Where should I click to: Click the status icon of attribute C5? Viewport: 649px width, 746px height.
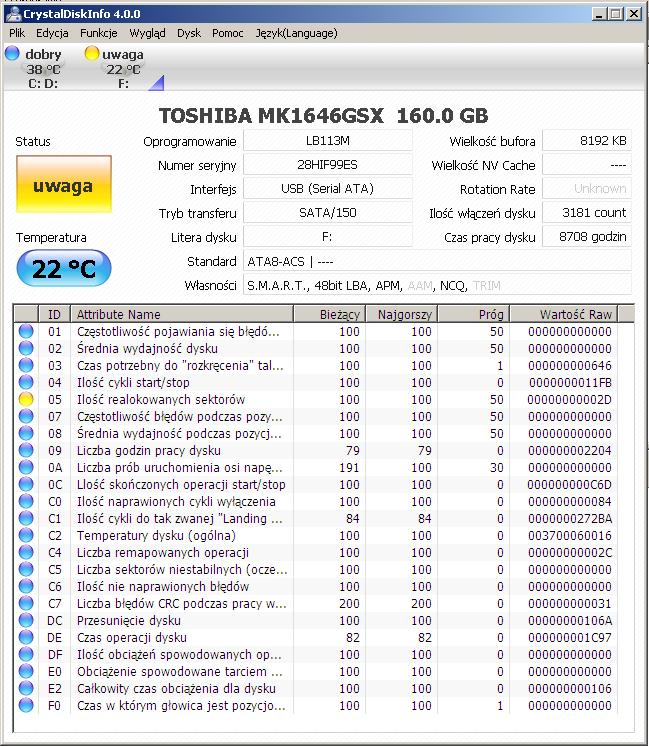point(26,569)
